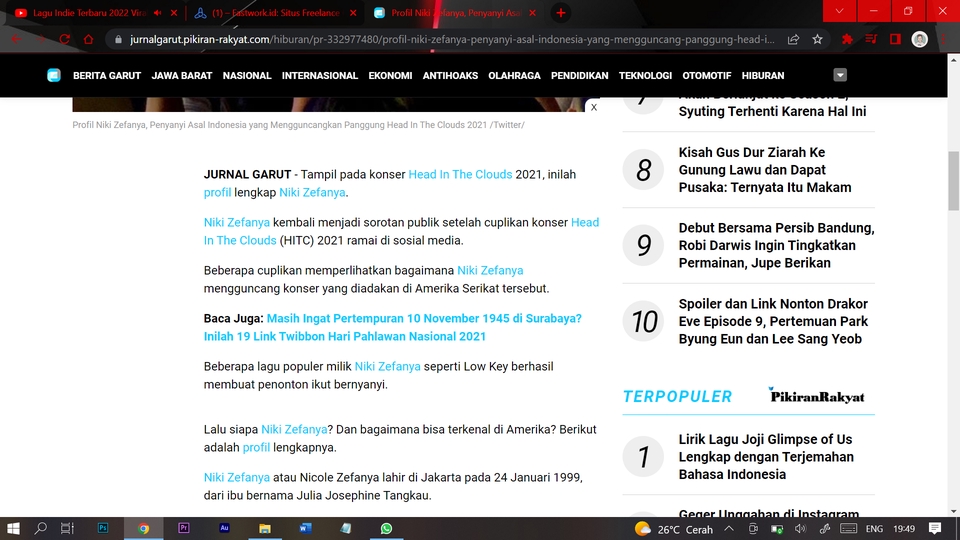Open WhatsApp from the taskbar
This screenshot has height=540, width=960.
(386, 528)
